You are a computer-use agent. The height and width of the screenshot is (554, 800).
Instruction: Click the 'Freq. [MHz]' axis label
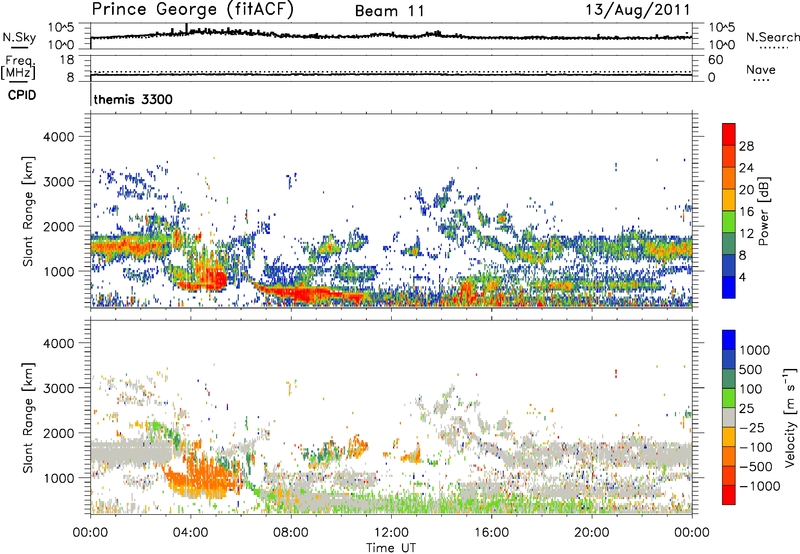[x=18, y=67]
